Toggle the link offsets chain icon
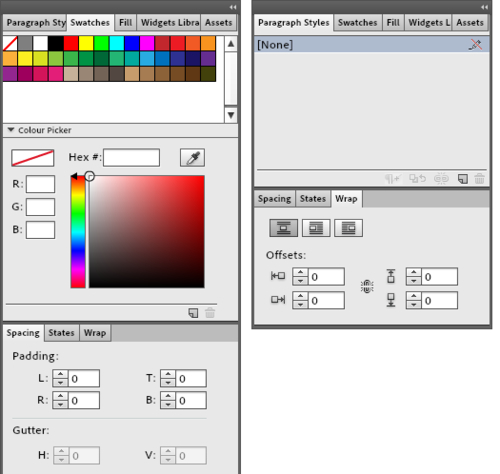Viewport: 500px width, 474px height. point(367,286)
